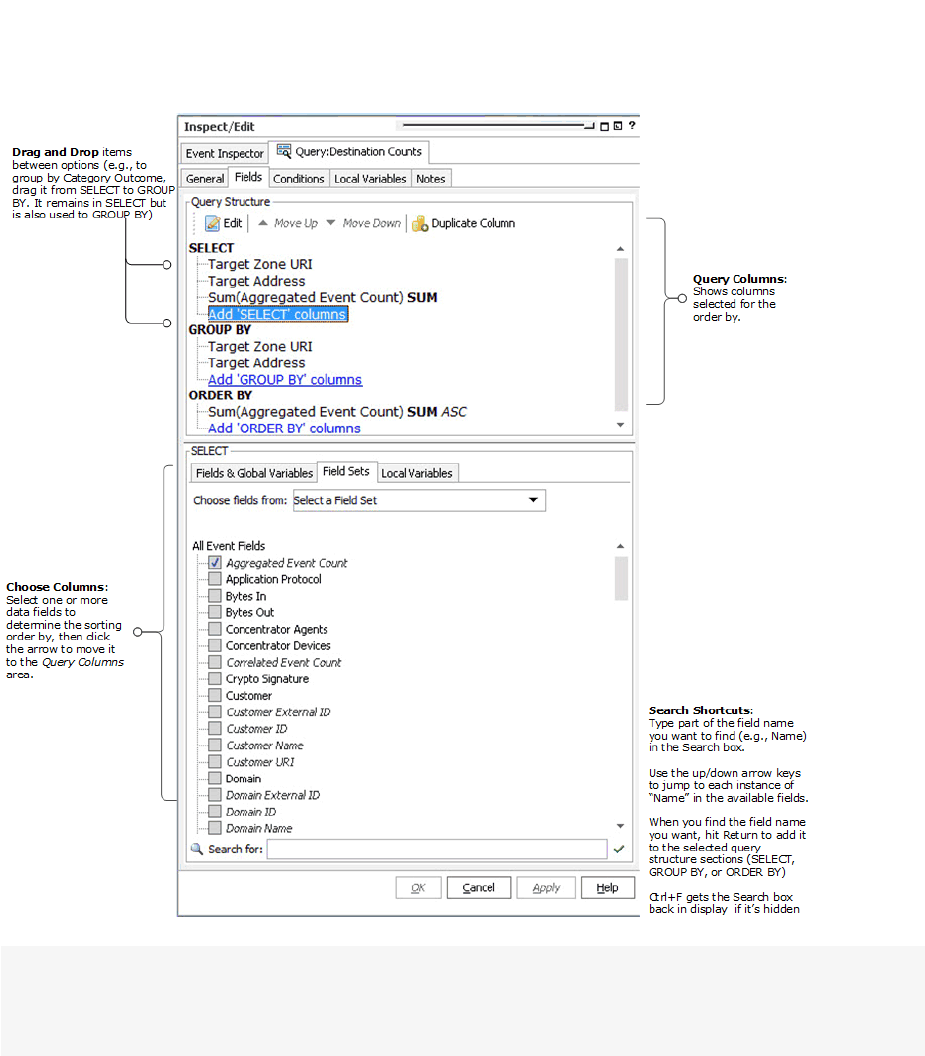Image resolution: width=925 pixels, height=1056 pixels.
Task: Click scroll up arrow in All Event Fields
Action: [x=620, y=546]
